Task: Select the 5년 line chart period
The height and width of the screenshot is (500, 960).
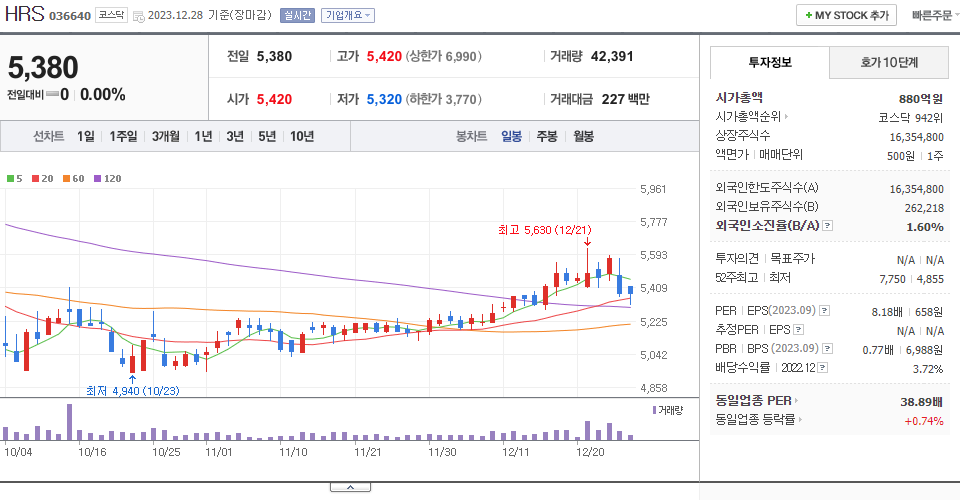Action: coord(267,136)
